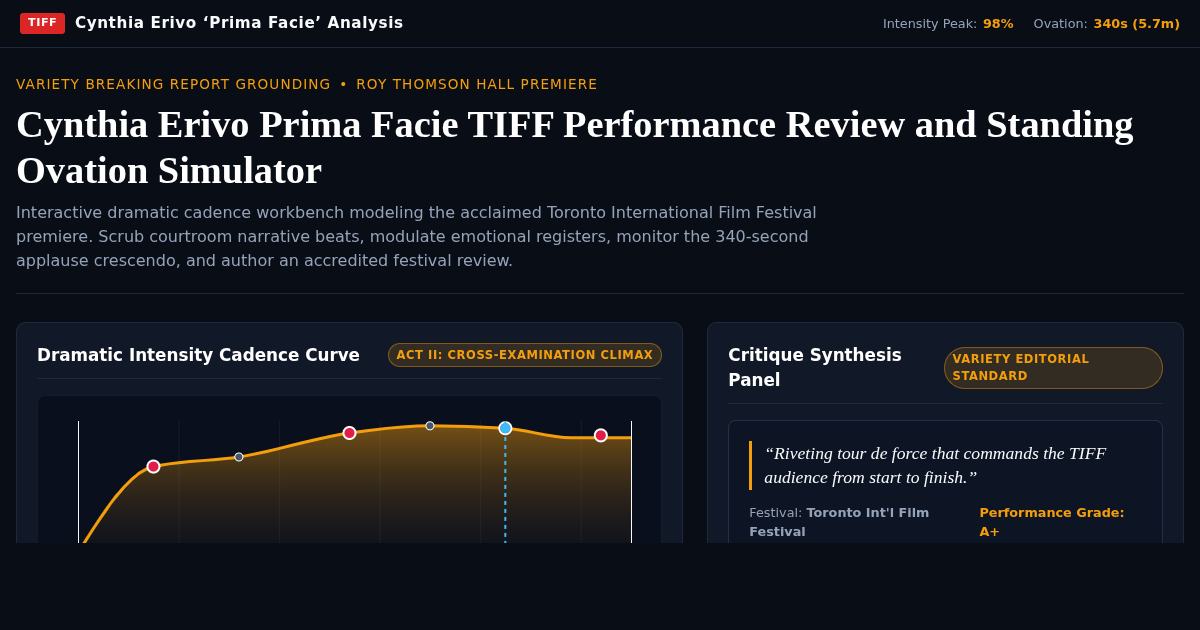Click the red TIFF logo badge
The height and width of the screenshot is (630, 1200).
pyautogui.click(x=42, y=23)
